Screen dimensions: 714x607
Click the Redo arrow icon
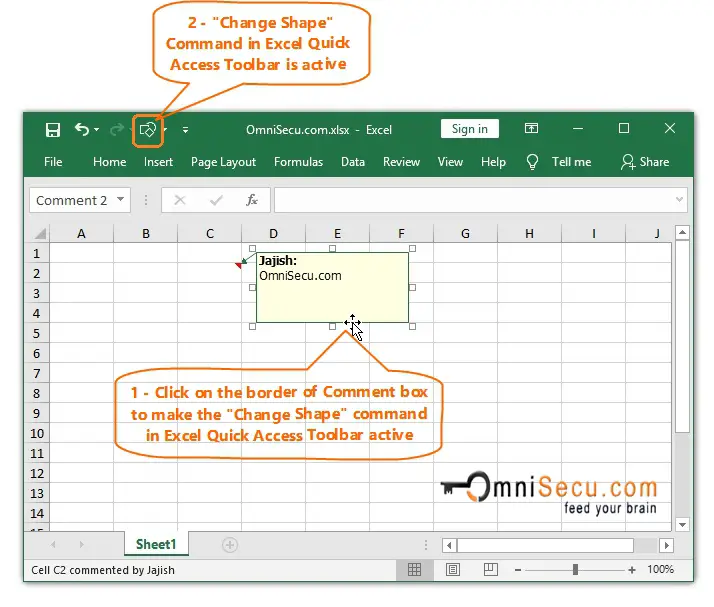116,130
